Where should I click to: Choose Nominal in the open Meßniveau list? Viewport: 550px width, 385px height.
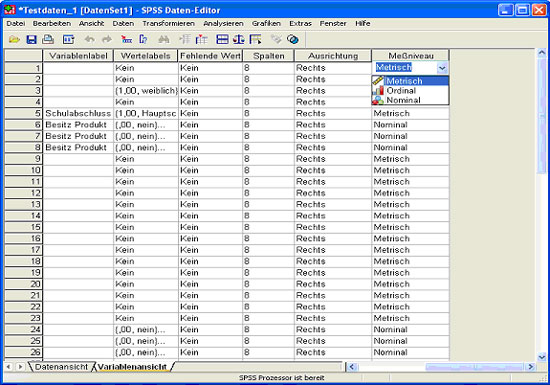410,100
